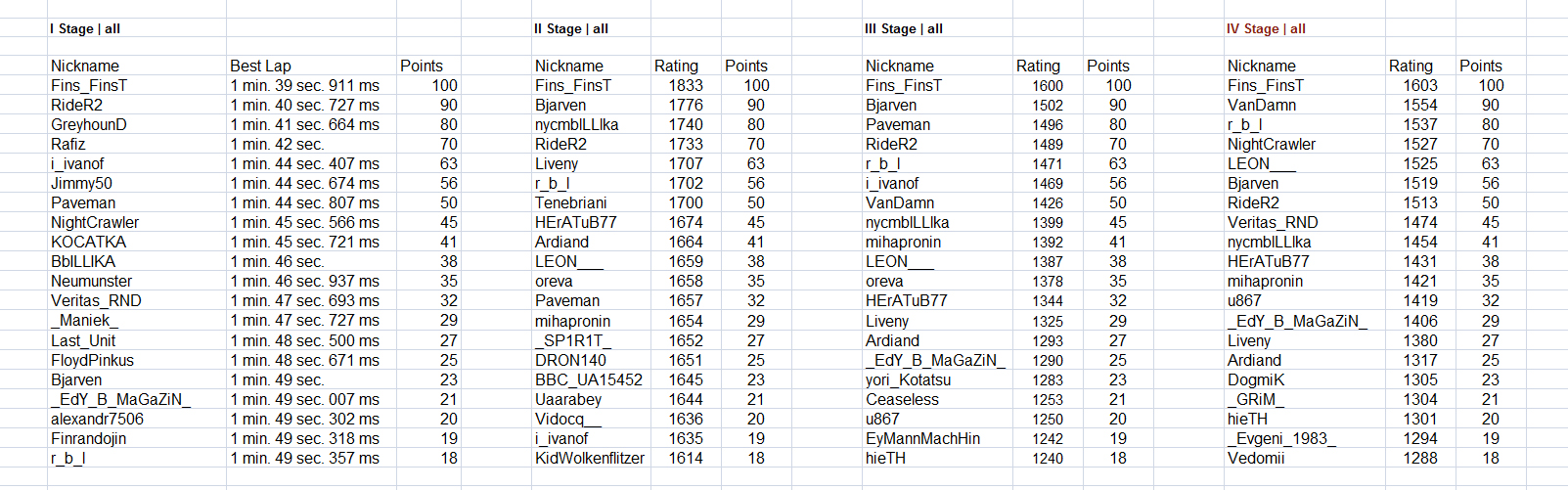Screen dimensions: 1568x490
Task: Select the Stage III 'Nickname' header cell
Action: [899, 66]
